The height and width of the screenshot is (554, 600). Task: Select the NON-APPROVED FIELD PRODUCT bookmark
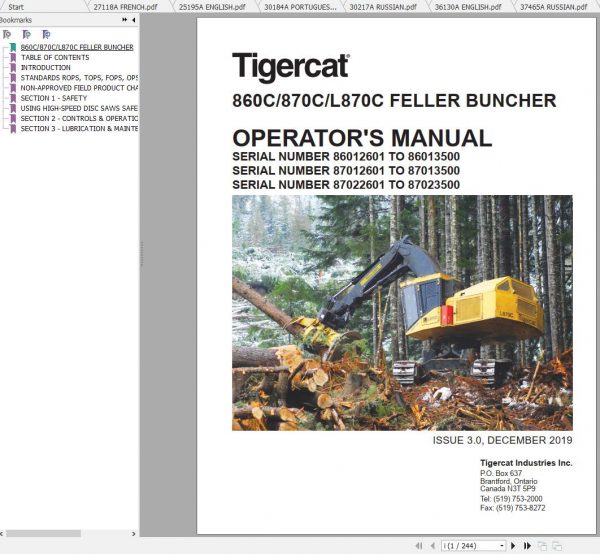[x=79, y=88]
